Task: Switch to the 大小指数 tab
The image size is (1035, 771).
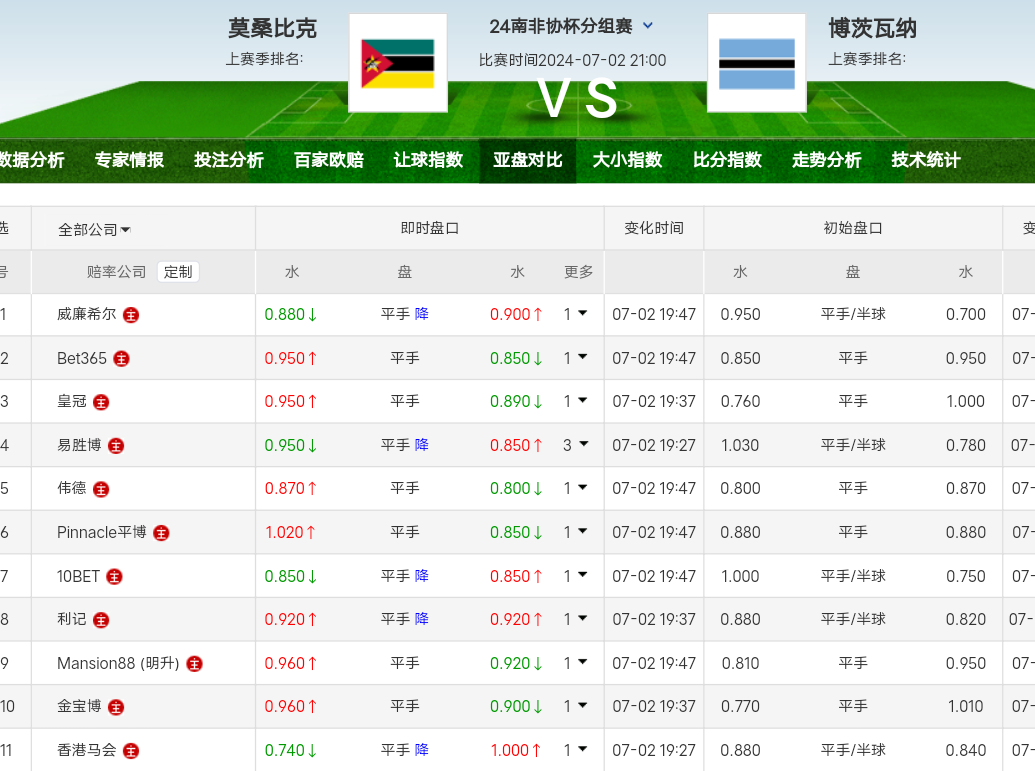Action: [627, 160]
